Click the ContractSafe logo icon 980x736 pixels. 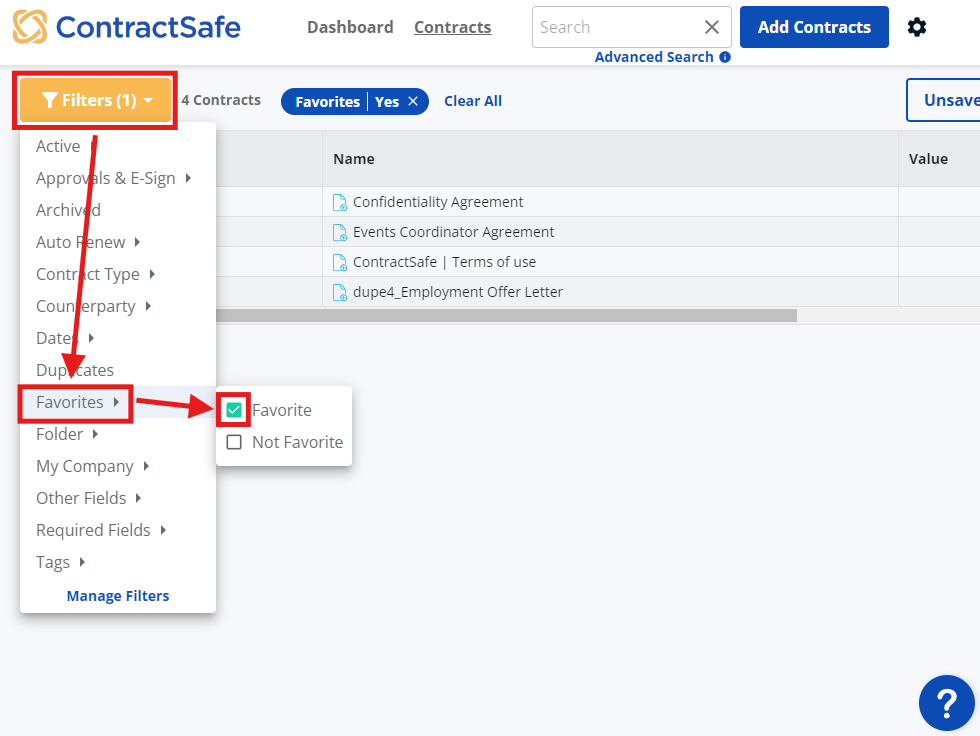point(30,27)
